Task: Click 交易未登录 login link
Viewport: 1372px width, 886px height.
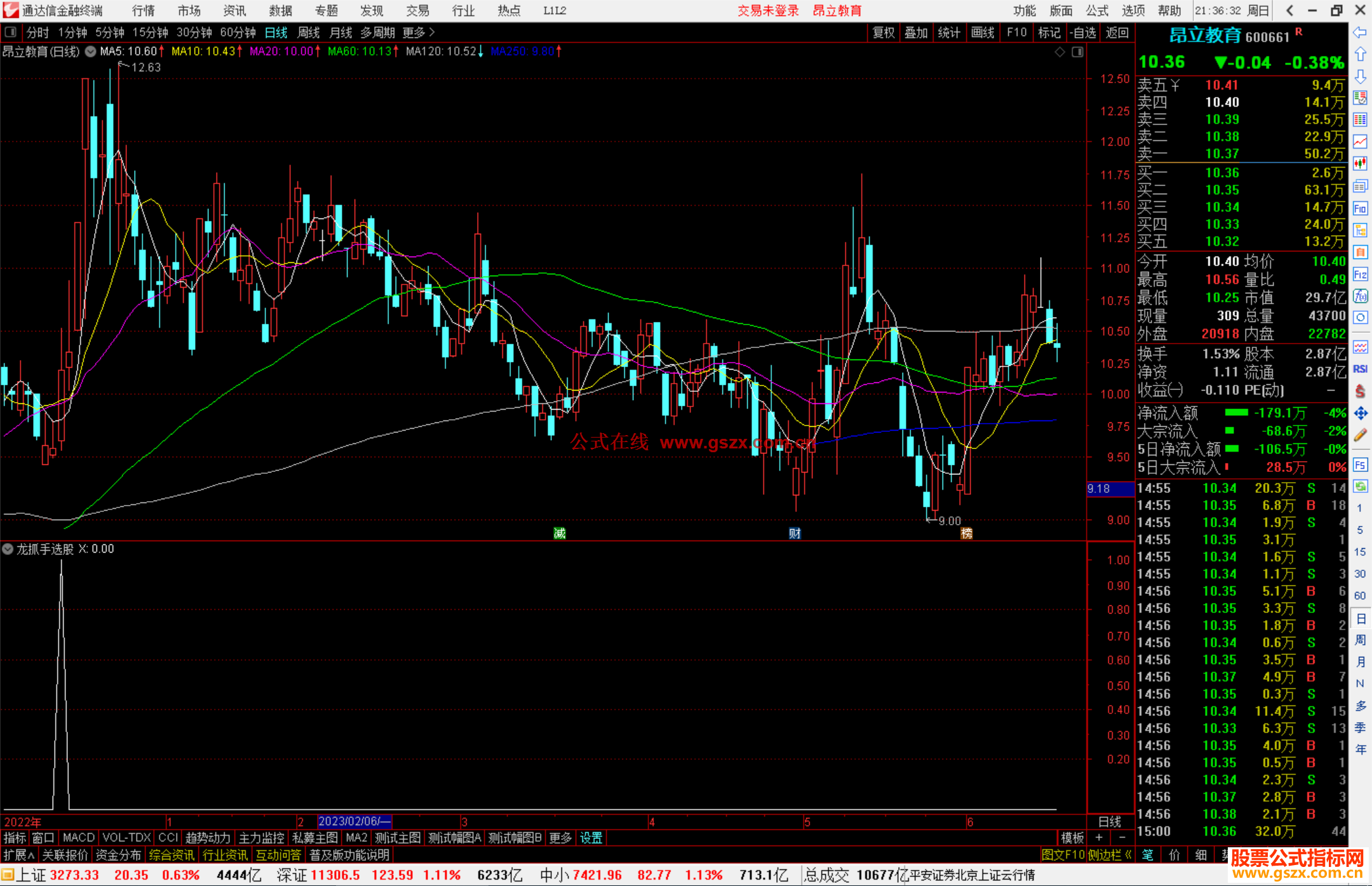Action: [767, 10]
